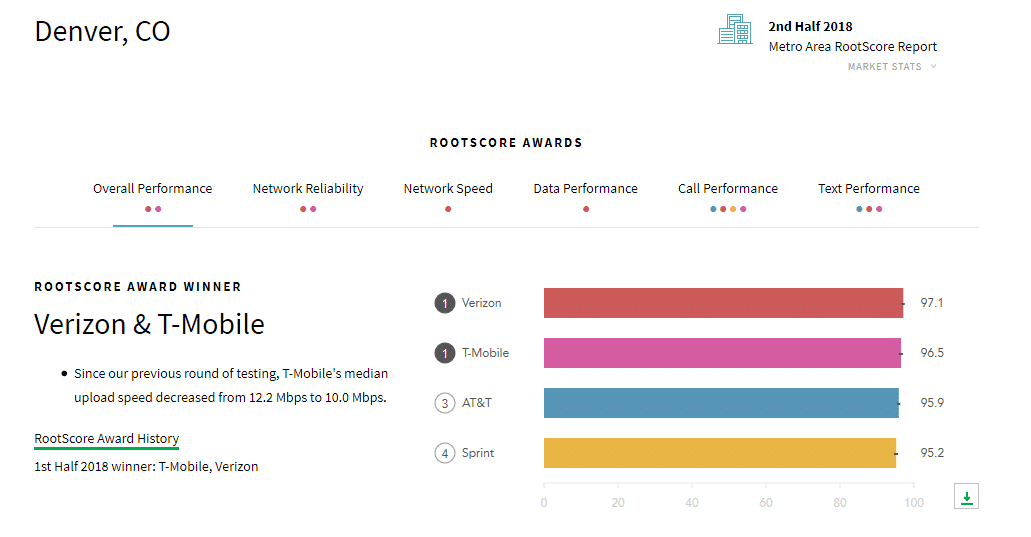The image size is (1031, 537).
Task: Click the pink T-Mobile score bar
Action: coord(722,353)
